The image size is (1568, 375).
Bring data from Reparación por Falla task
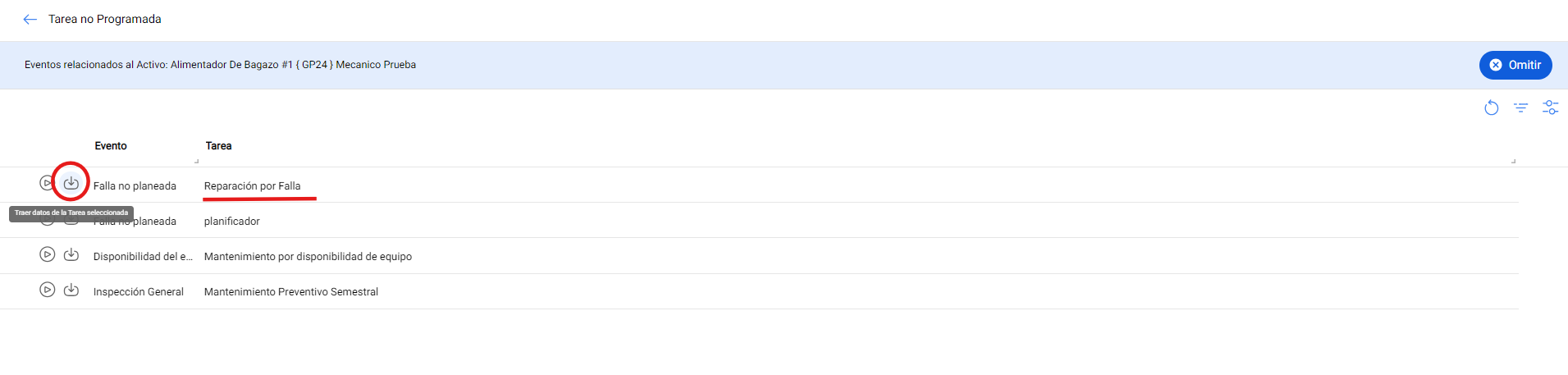(x=71, y=183)
